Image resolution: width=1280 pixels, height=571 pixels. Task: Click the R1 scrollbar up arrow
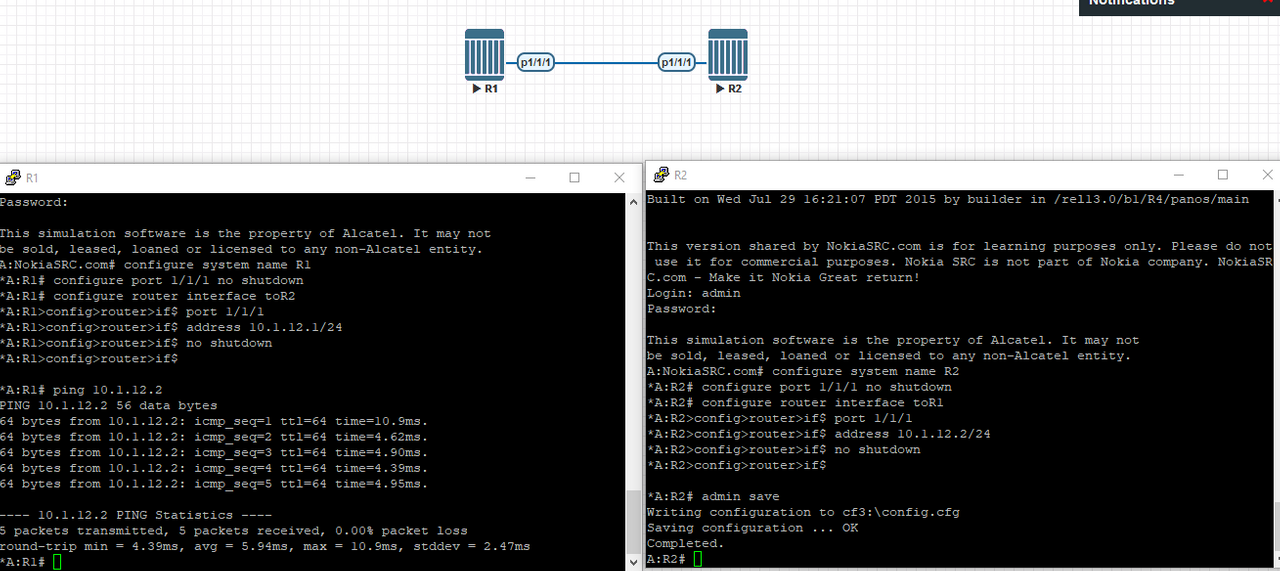click(x=632, y=201)
